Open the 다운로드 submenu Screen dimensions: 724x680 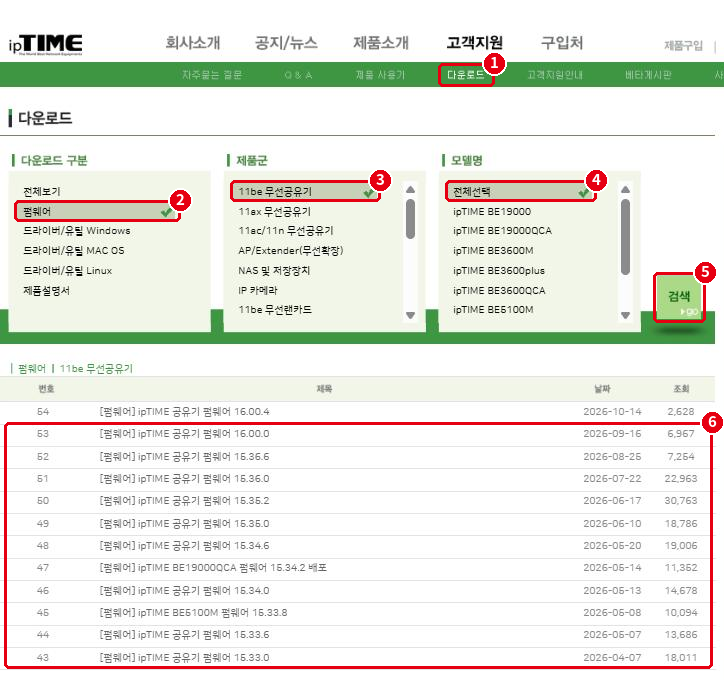pos(465,75)
